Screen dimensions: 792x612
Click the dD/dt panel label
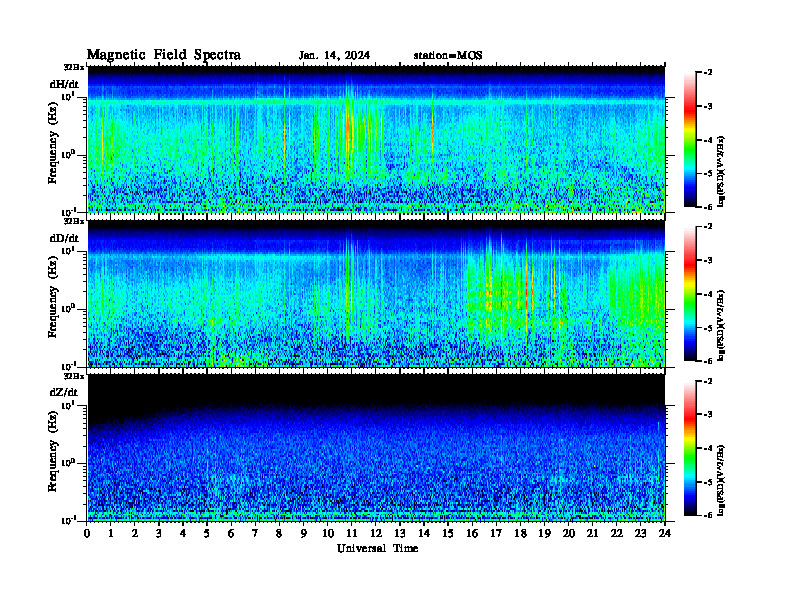[64, 238]
